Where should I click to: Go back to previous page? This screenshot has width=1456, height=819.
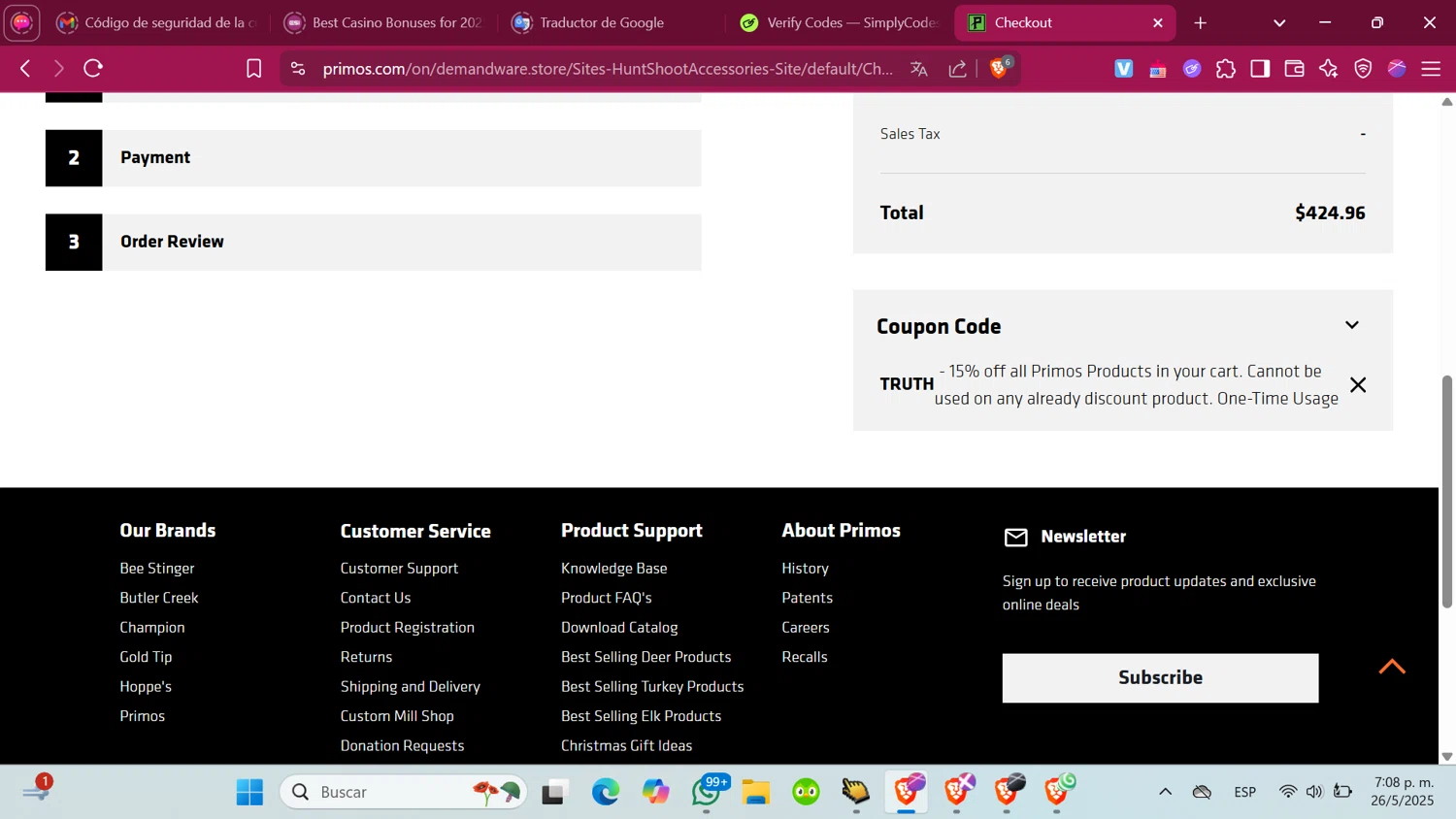pyautogui.click(x=25, y=68)
